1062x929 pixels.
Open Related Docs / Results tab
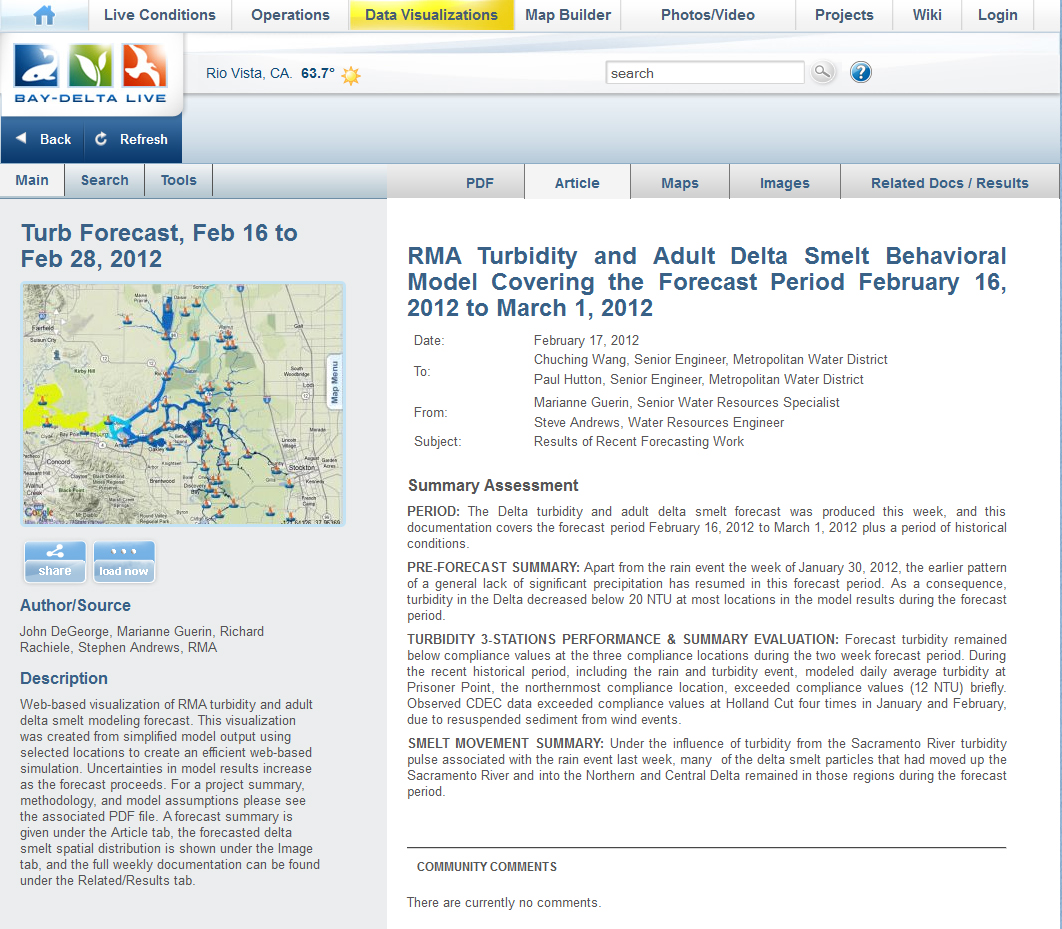coord(950,183)
